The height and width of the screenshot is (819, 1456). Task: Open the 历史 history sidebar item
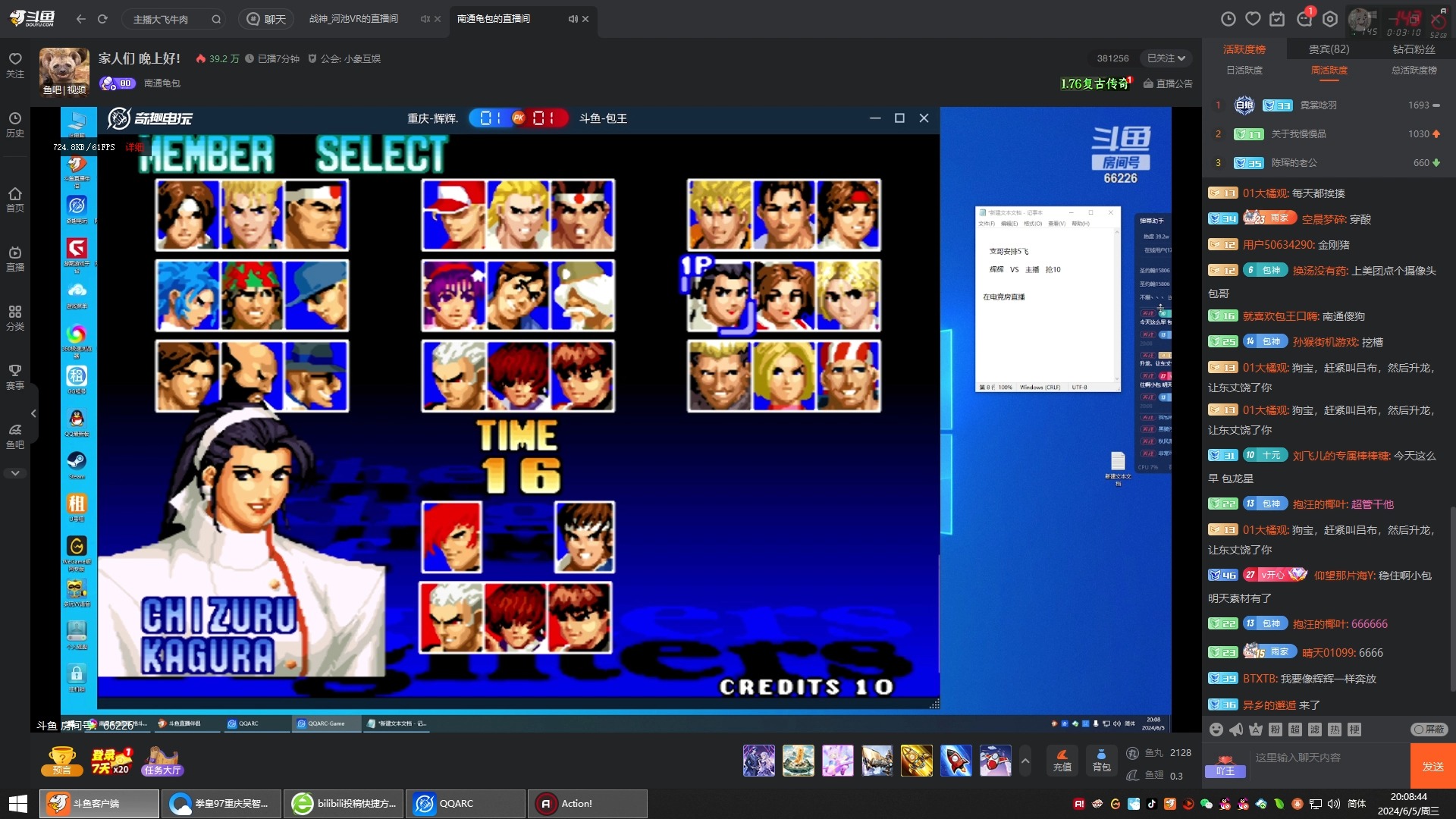click(15, 124)
